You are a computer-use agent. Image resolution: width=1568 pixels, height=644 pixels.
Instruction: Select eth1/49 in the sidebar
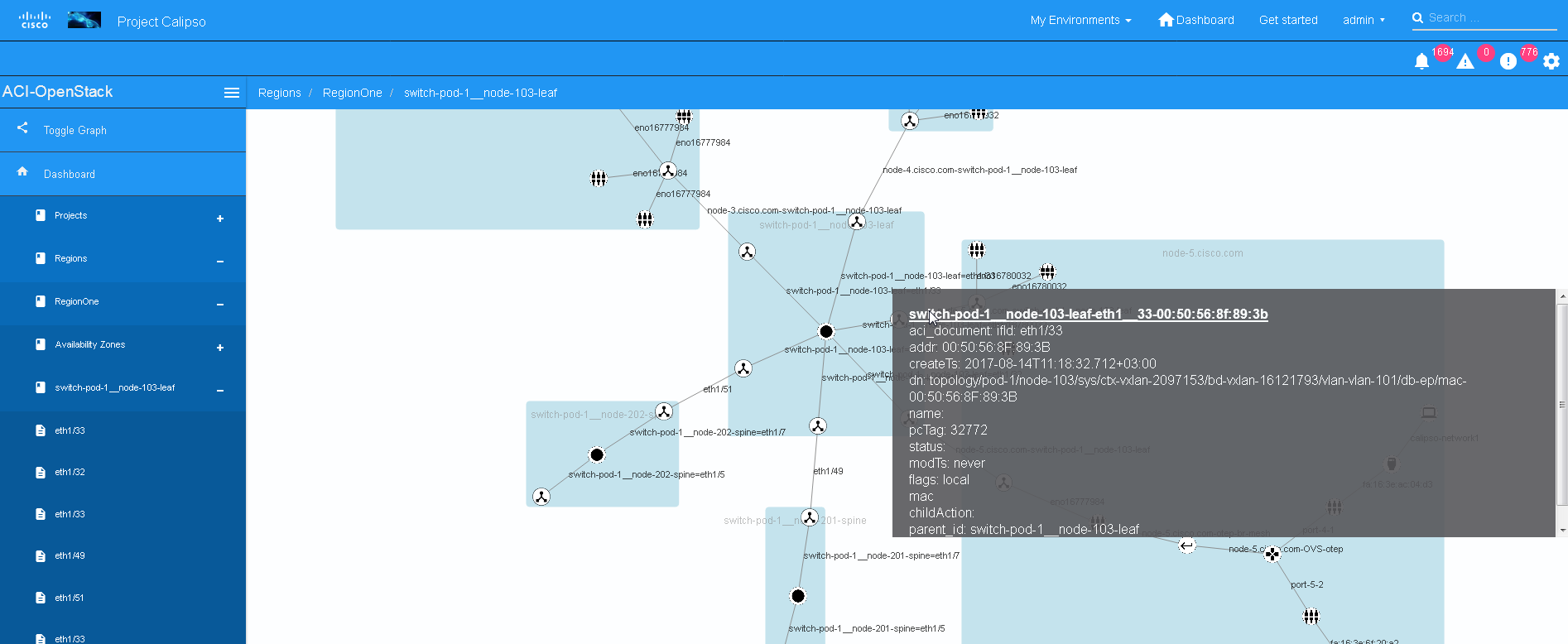[x=70, y=556]
